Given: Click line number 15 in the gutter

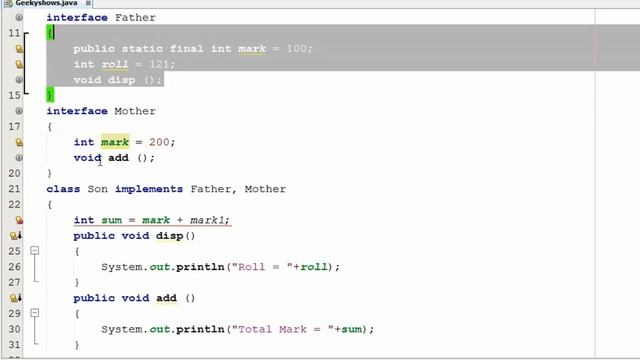Looking at the screenshot, I should pyautogui.click(x=14, y=96).
